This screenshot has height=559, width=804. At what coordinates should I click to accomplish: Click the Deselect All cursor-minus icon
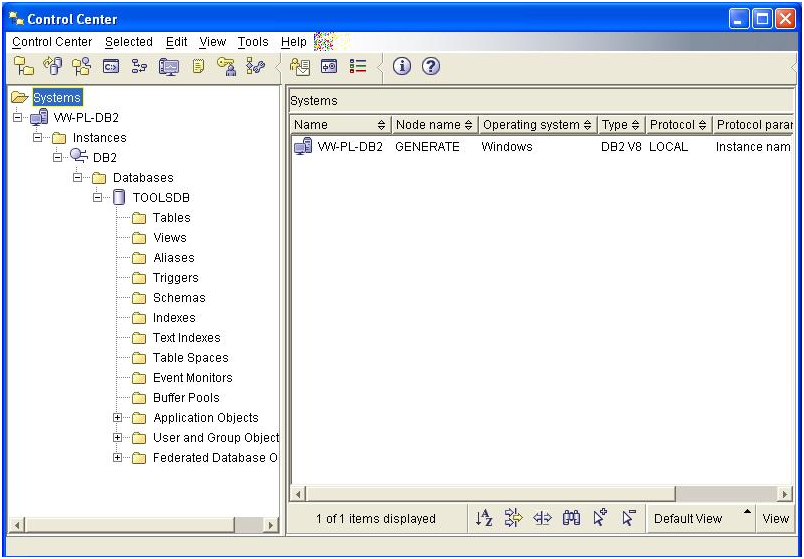[x=629, y=517]
